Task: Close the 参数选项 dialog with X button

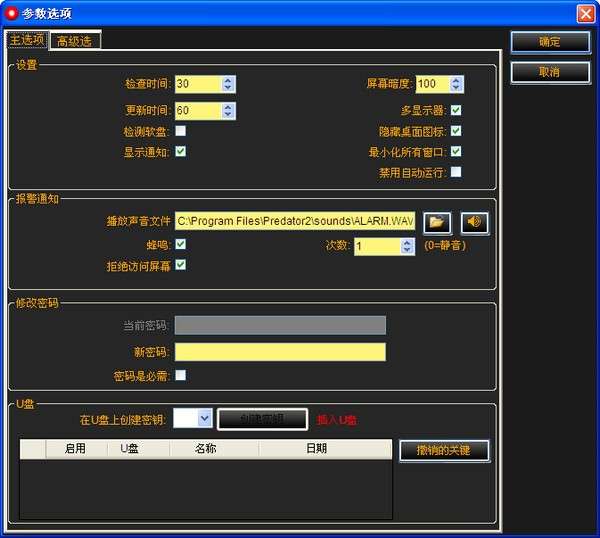Action: click(x=585, y=14)
